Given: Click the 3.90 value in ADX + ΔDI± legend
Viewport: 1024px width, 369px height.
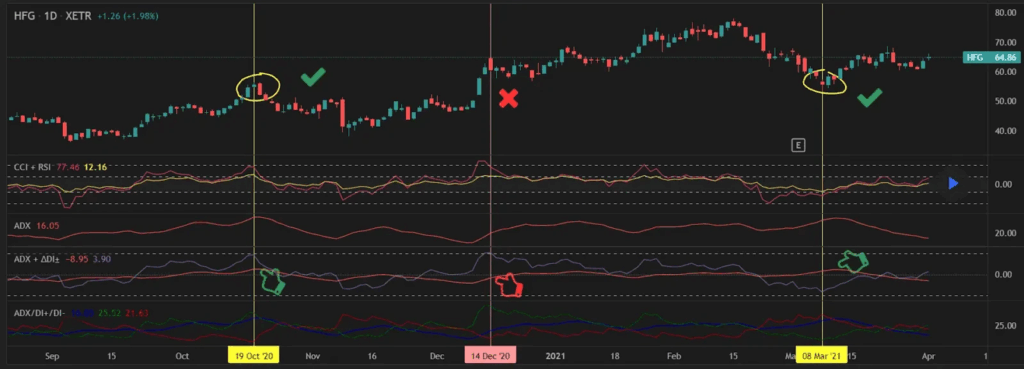Looking at the screenshot, I should [102, 259].
